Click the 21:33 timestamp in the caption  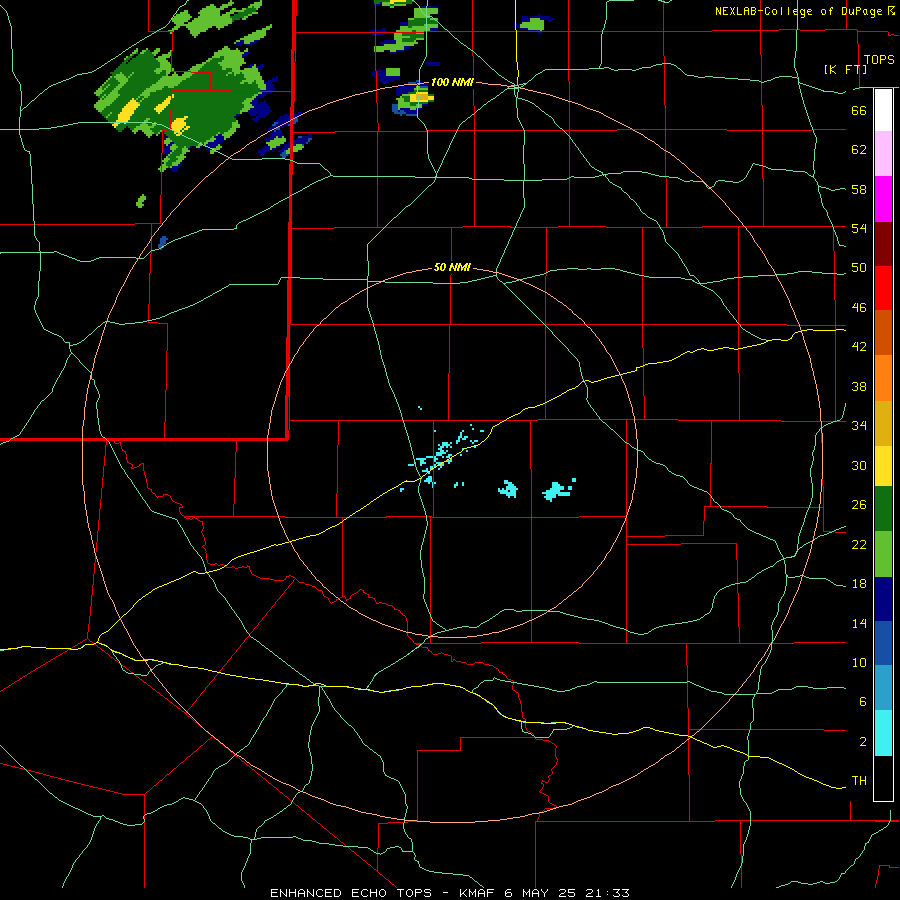[x=607, y=893]
